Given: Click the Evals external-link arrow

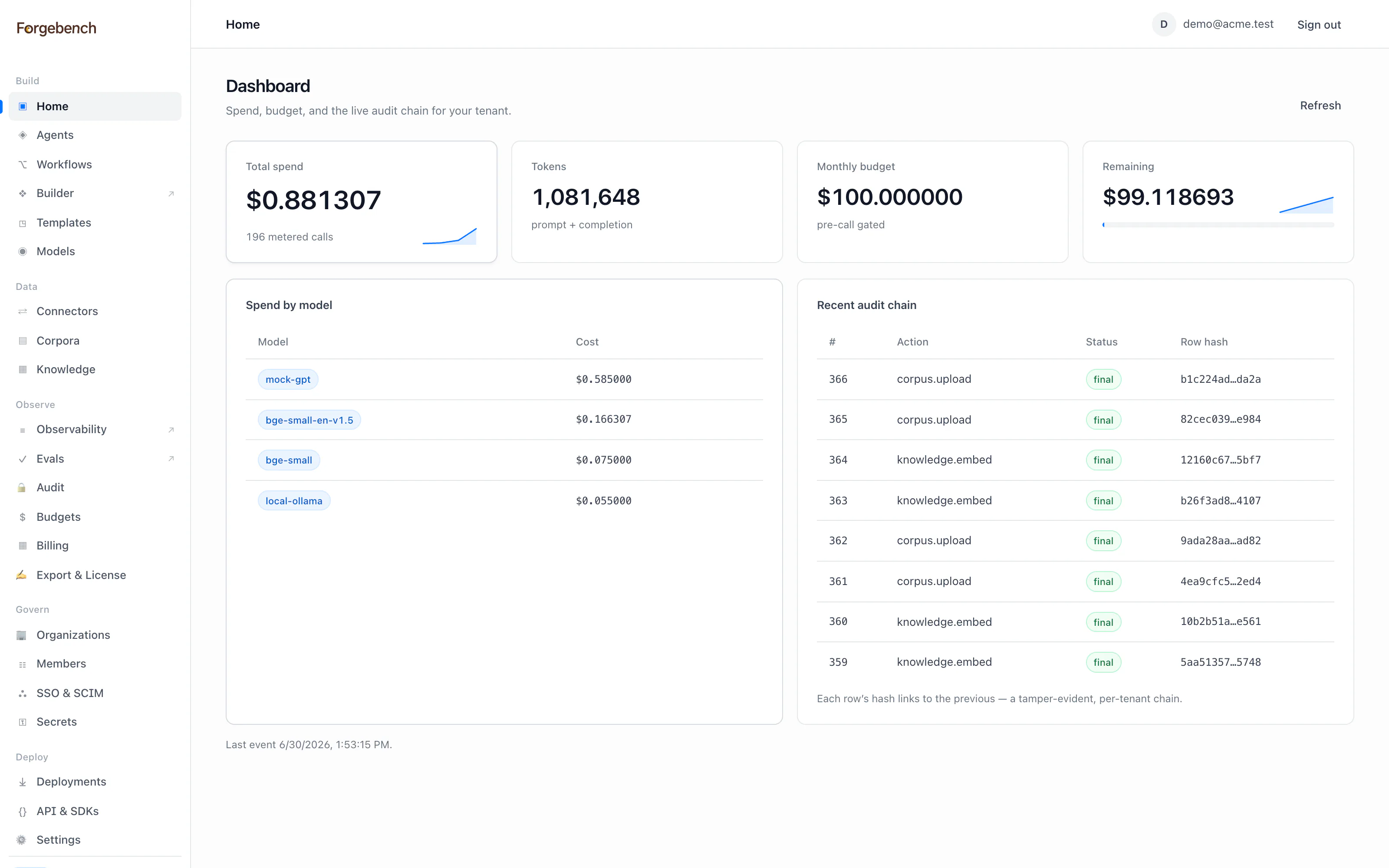Looking at the screenshot, I should 171,459.
